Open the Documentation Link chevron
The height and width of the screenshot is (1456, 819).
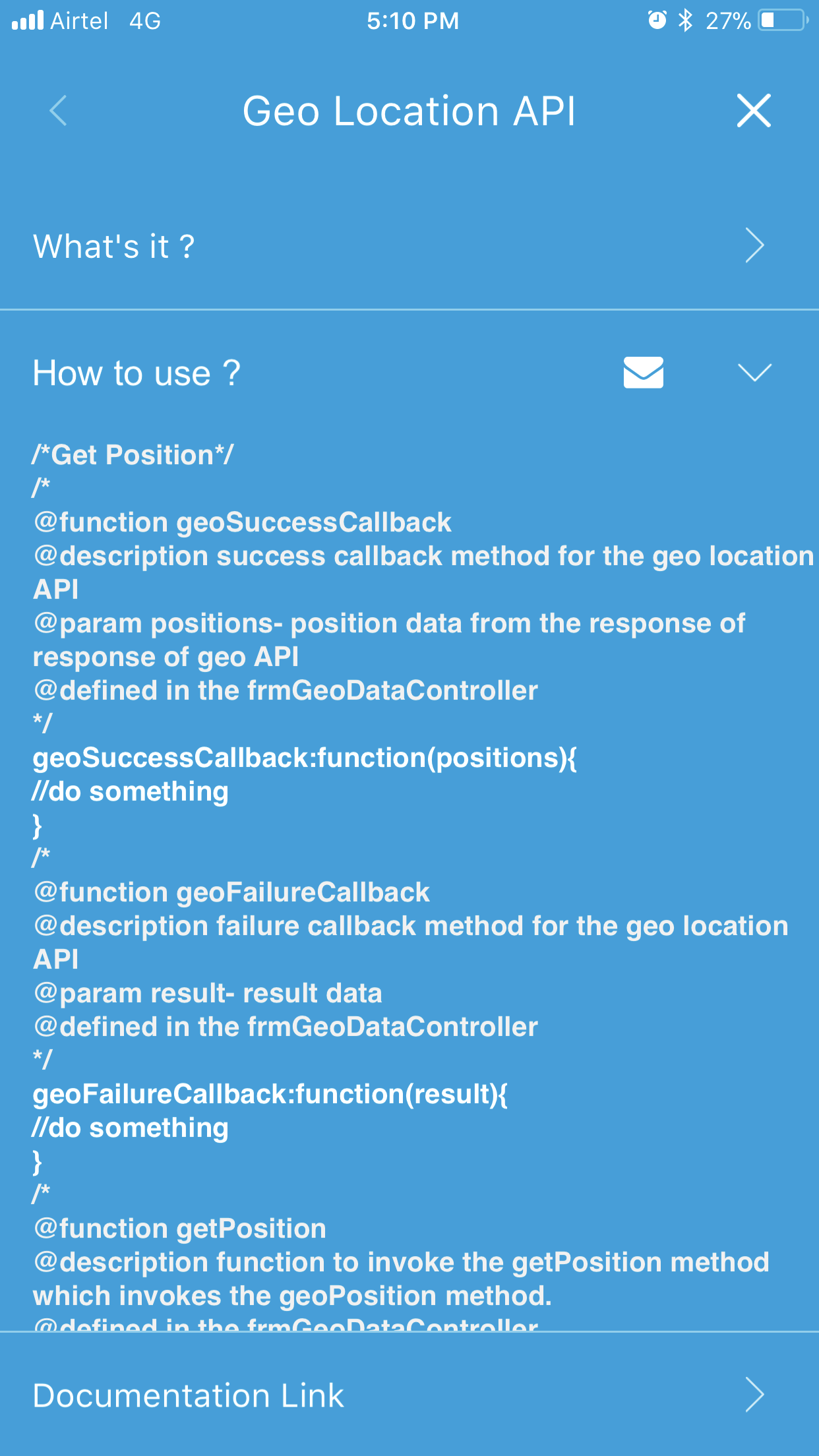tap(754, 1394)
